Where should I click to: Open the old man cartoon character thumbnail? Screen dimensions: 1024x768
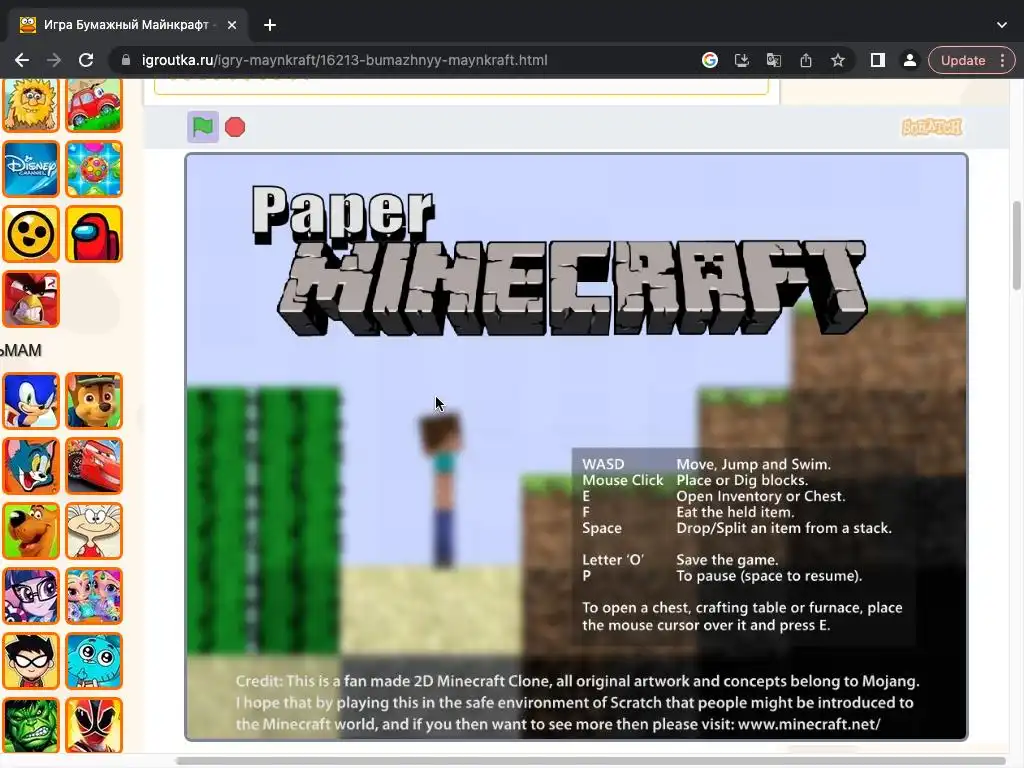pos(94,531)
